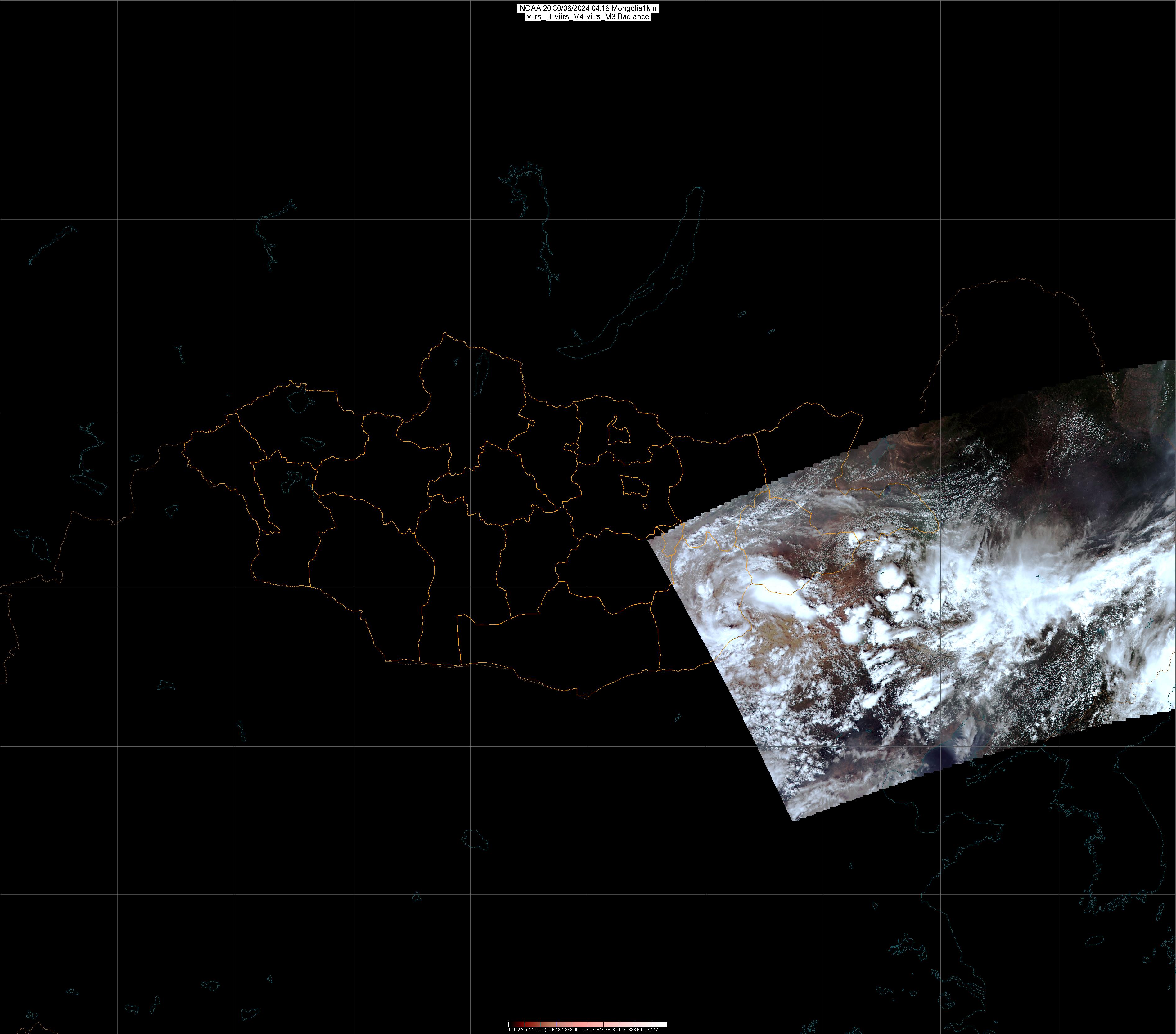This screenshot has height=1034, width=1176.
Task: Click the 600.72 colorbar value
Action: [619, 1030]
